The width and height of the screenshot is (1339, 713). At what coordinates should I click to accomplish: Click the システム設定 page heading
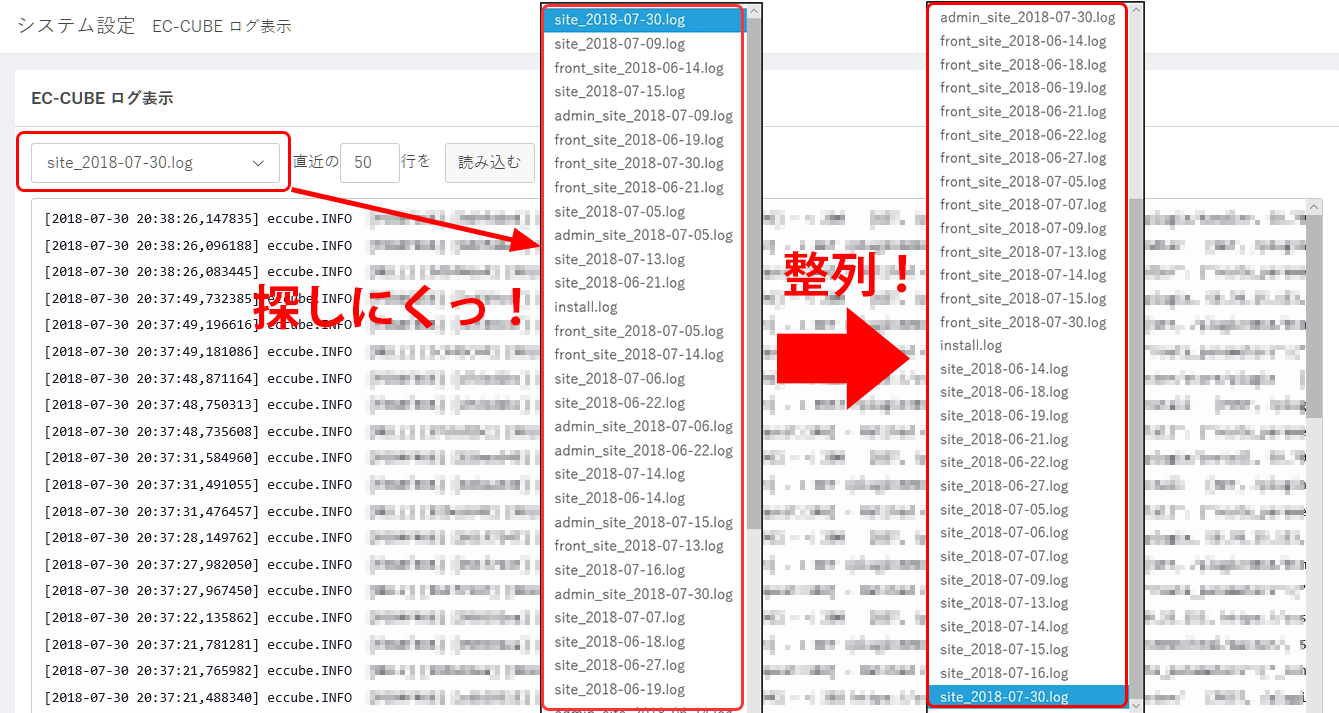point(76,26)
